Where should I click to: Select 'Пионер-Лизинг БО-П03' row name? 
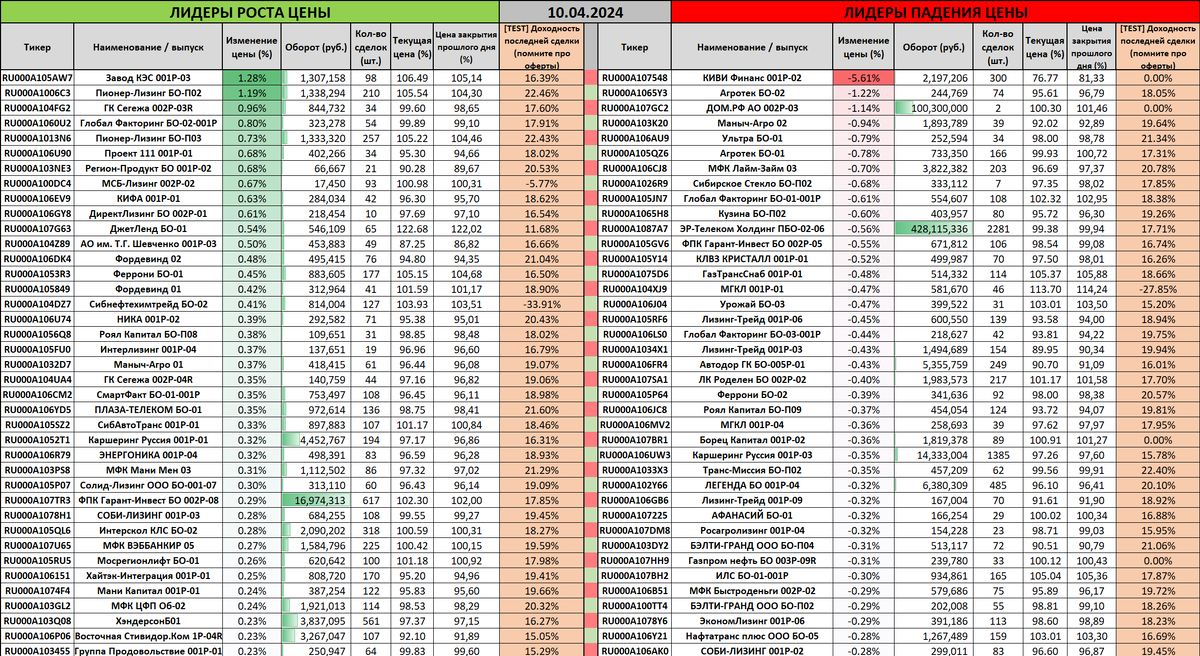(x=148, y=136)
